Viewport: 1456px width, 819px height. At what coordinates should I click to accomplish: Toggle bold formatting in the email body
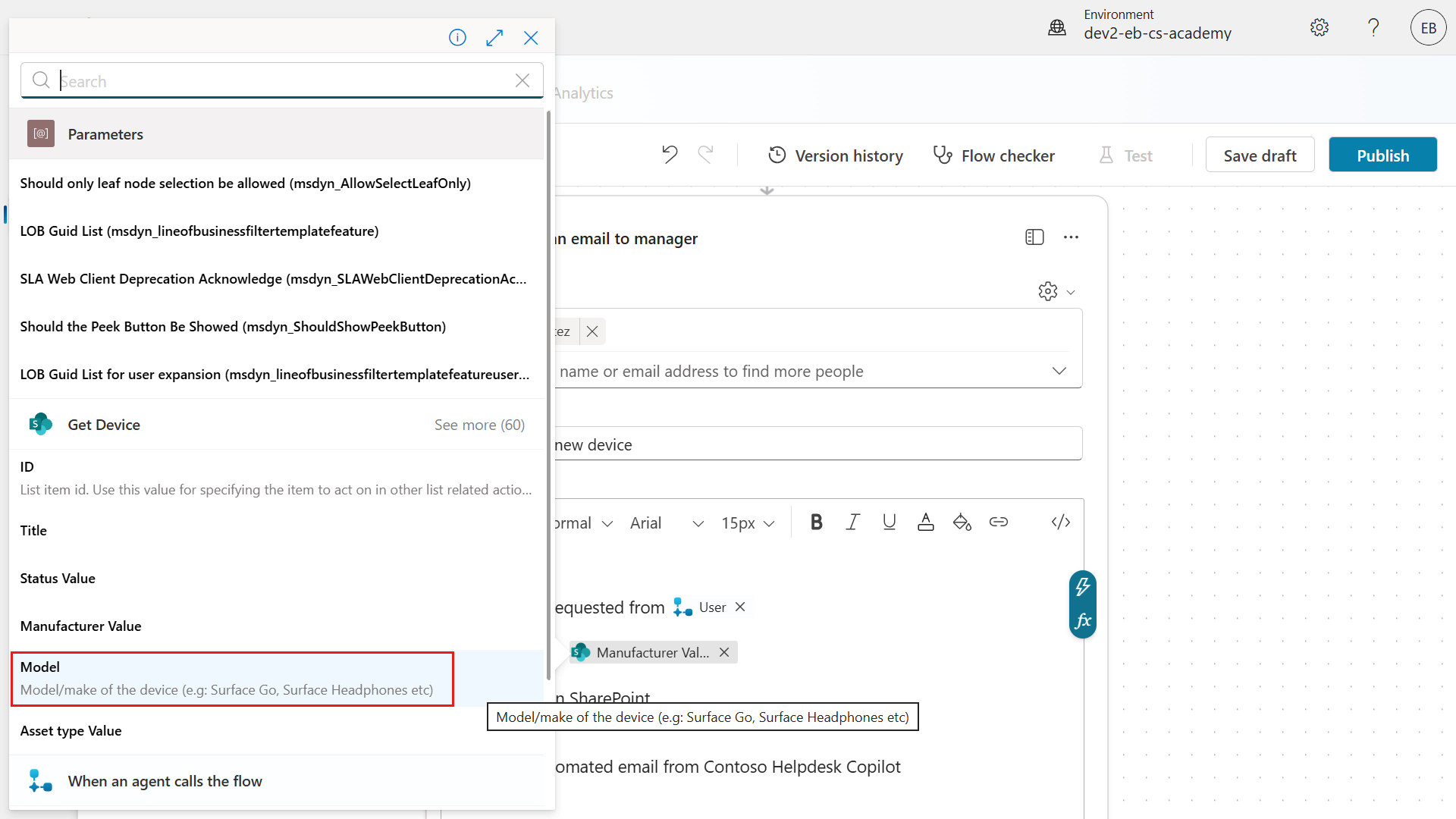point(816,522)
